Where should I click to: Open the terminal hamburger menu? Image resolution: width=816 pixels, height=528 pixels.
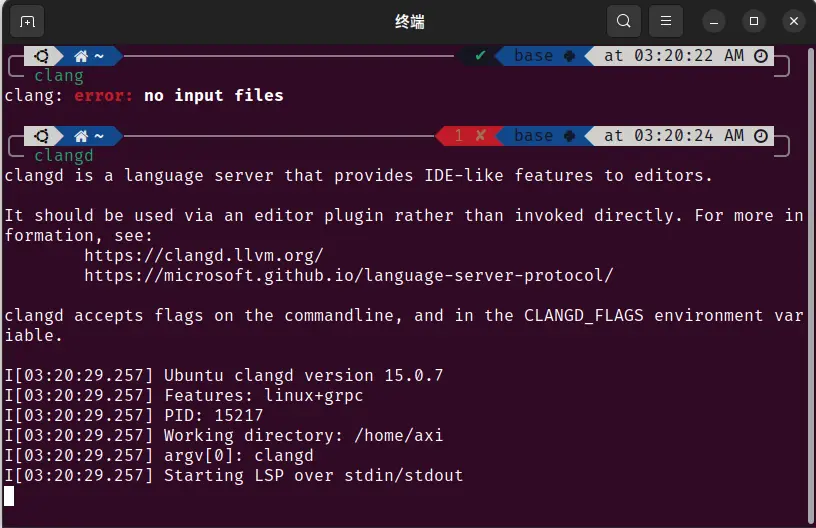[666, 21]
